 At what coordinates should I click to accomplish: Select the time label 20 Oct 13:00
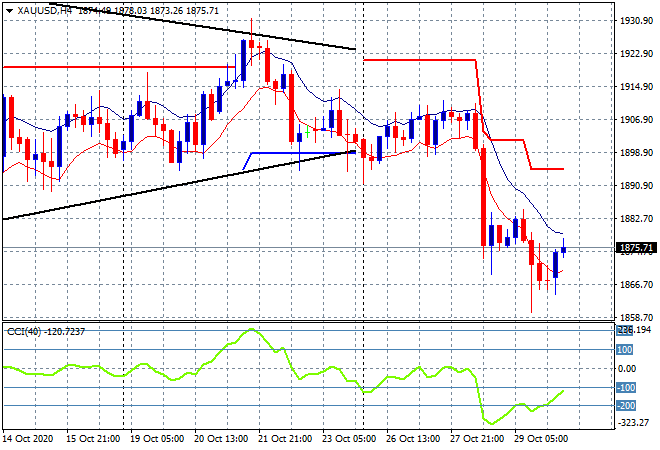tap(221, 439)
